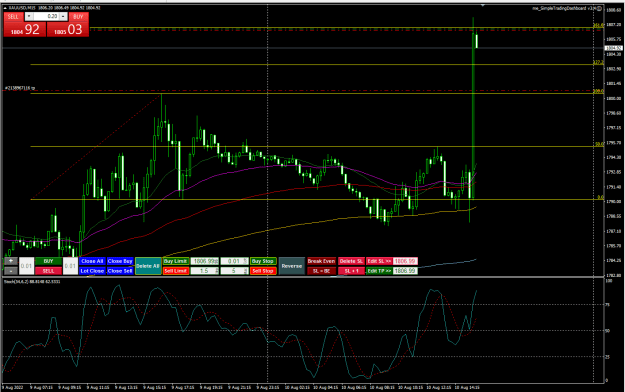The image size is (625, 392).
Task: Click the left 0.01 lot size box
Action: (26, 266)
